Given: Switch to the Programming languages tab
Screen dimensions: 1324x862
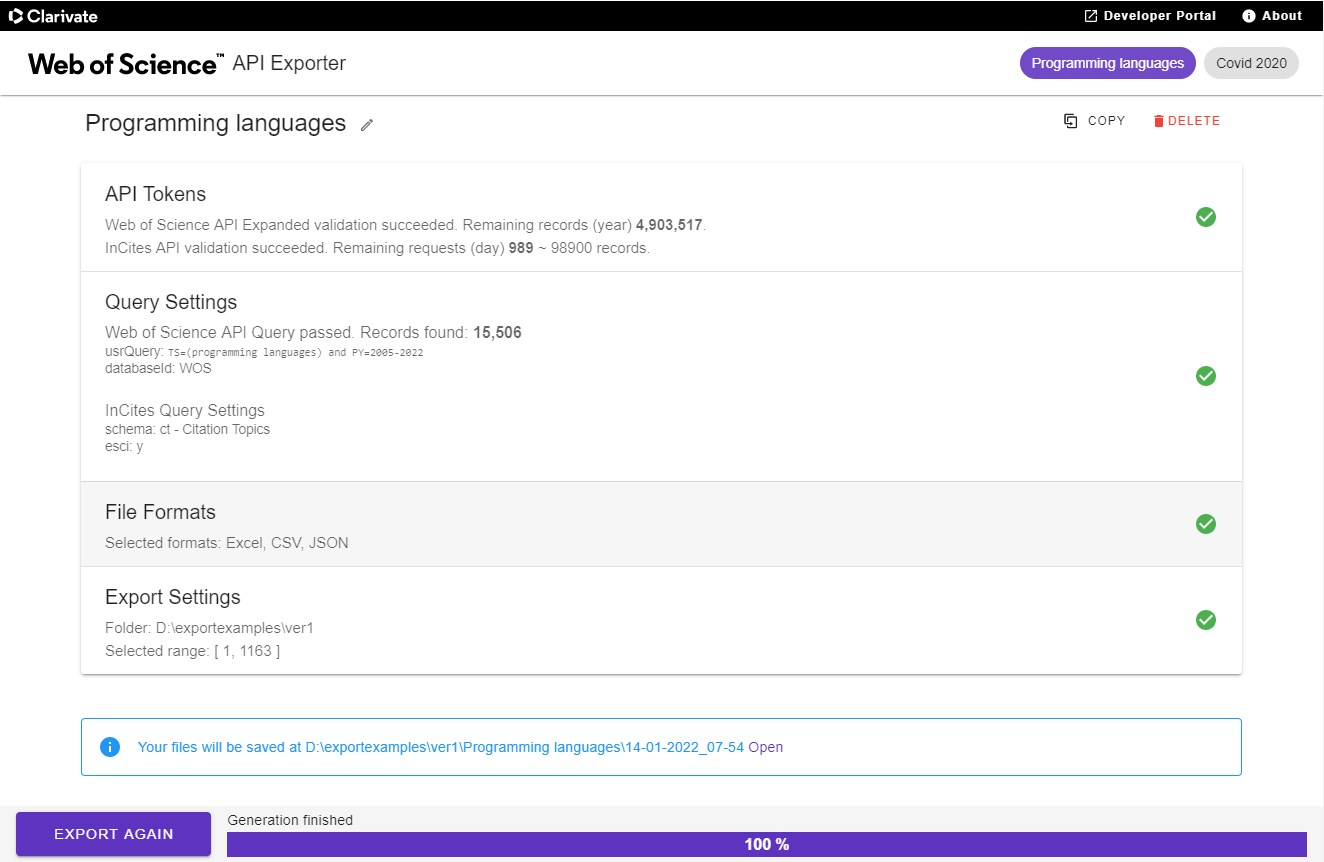Looking at the screenshot, I should (1108, 63).
